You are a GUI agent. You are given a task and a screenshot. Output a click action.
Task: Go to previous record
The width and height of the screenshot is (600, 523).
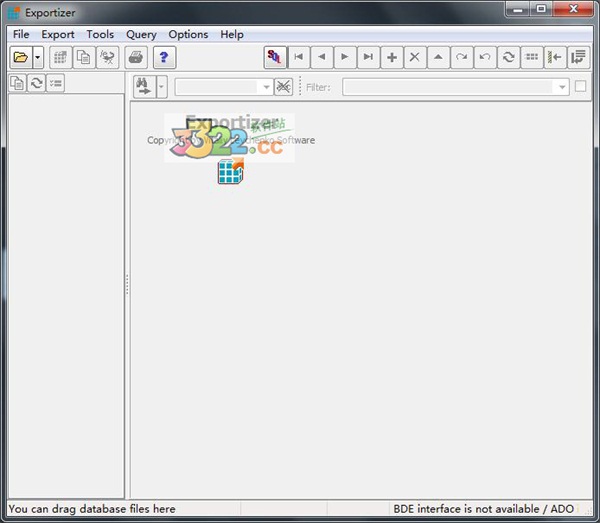322,57
